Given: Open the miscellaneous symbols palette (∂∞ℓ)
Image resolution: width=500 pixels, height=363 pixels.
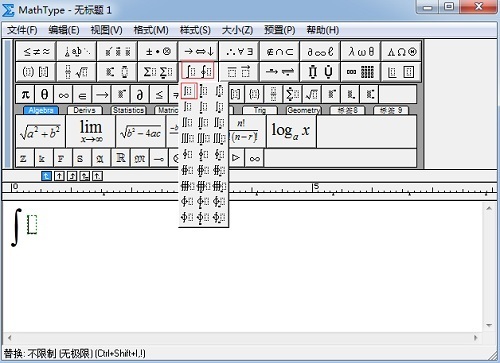Looking at the screenshot, I should coord(320,51).
